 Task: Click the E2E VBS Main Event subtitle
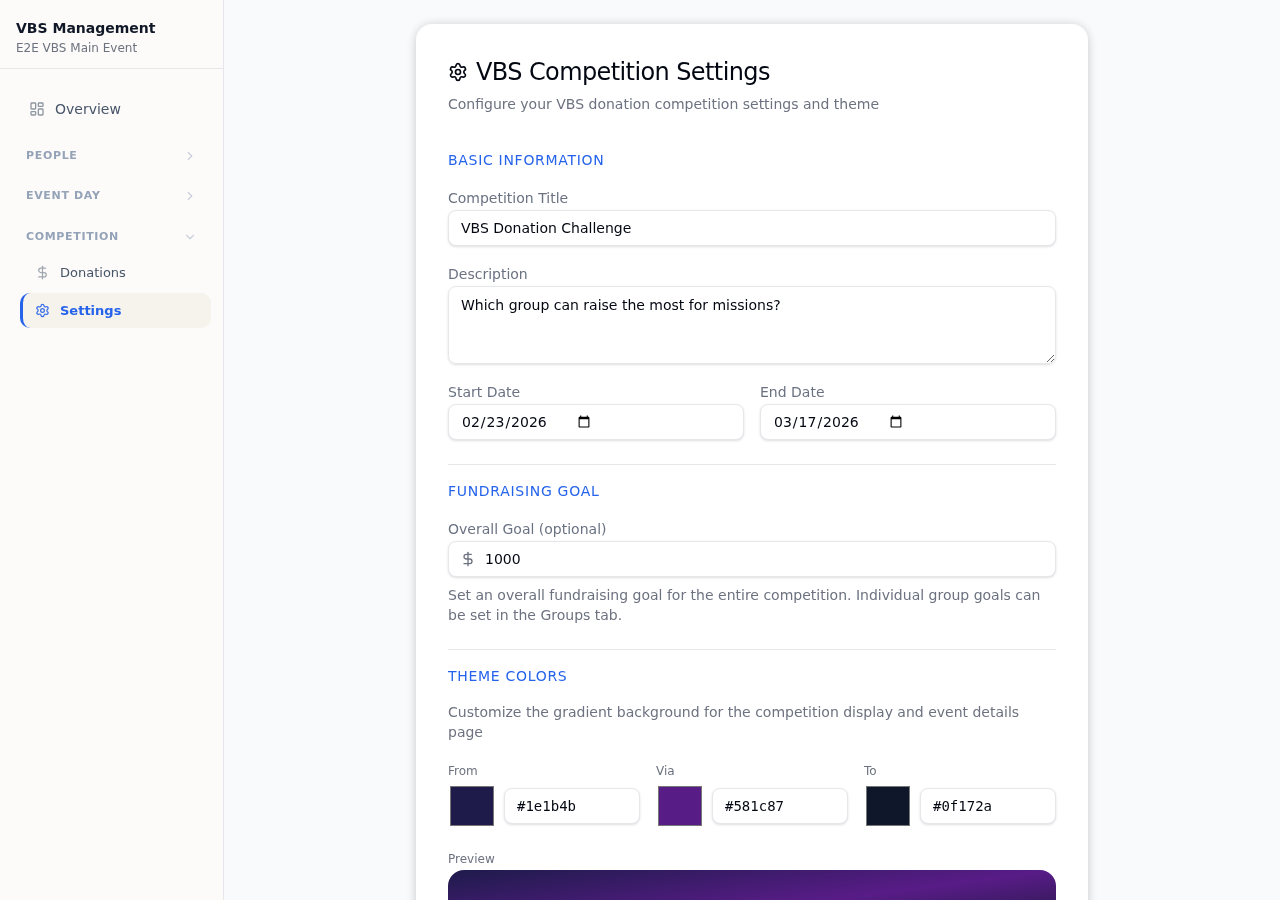76,47
